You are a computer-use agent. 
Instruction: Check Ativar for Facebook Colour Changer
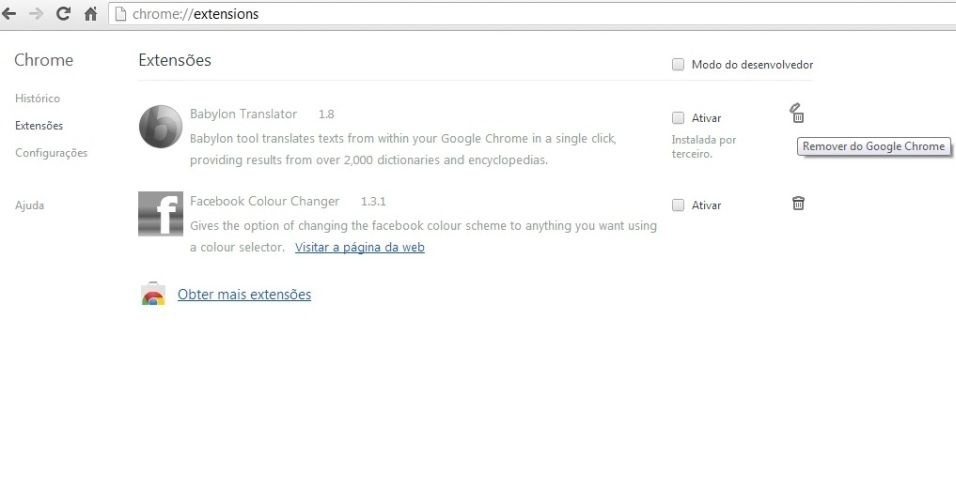pos(678,205)
